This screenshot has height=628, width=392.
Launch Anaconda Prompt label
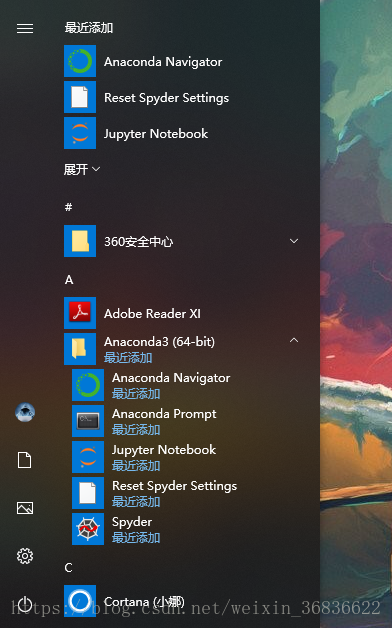[164, 414]
